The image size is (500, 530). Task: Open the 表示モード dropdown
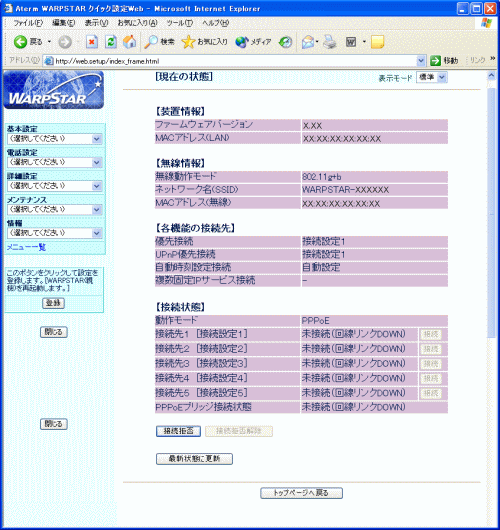coord(432,77)
